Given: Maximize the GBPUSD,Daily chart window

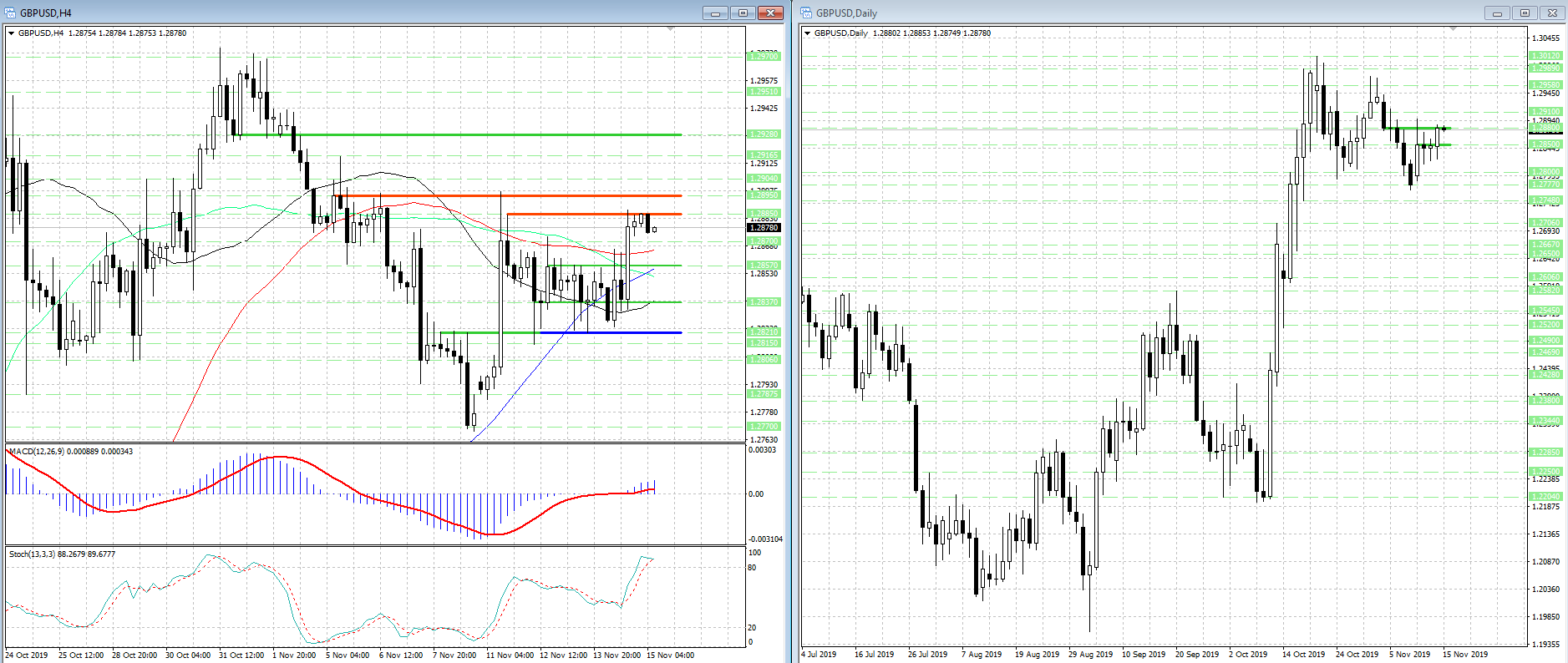Looking at the screenshot, I should click(1525, 13).
